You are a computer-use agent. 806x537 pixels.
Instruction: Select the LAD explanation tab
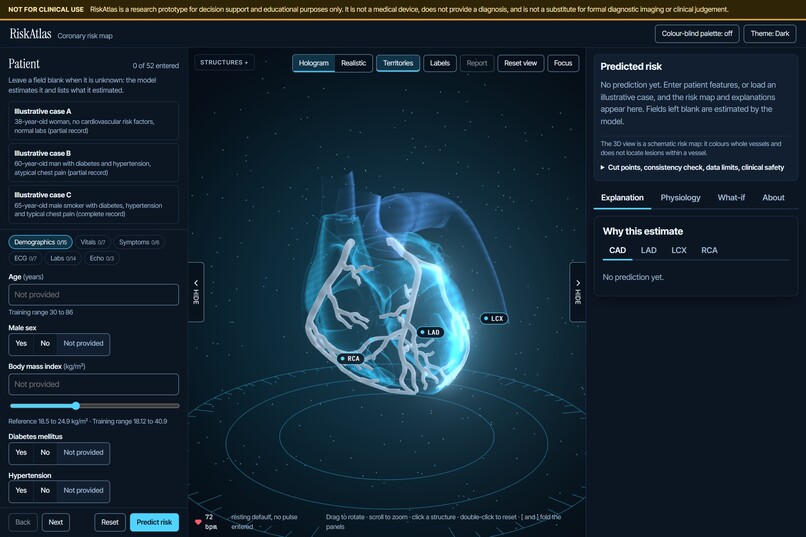pos(648,251)
